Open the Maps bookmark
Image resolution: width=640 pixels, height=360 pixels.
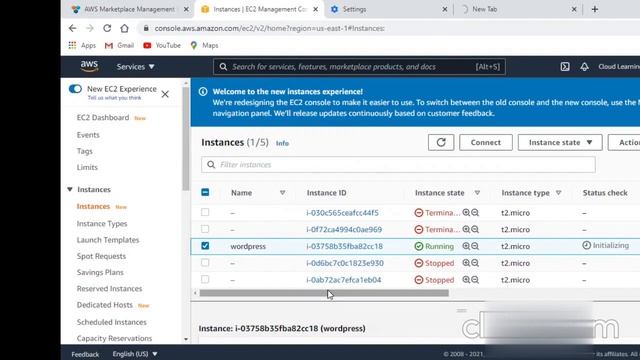[x=204, y=45]
